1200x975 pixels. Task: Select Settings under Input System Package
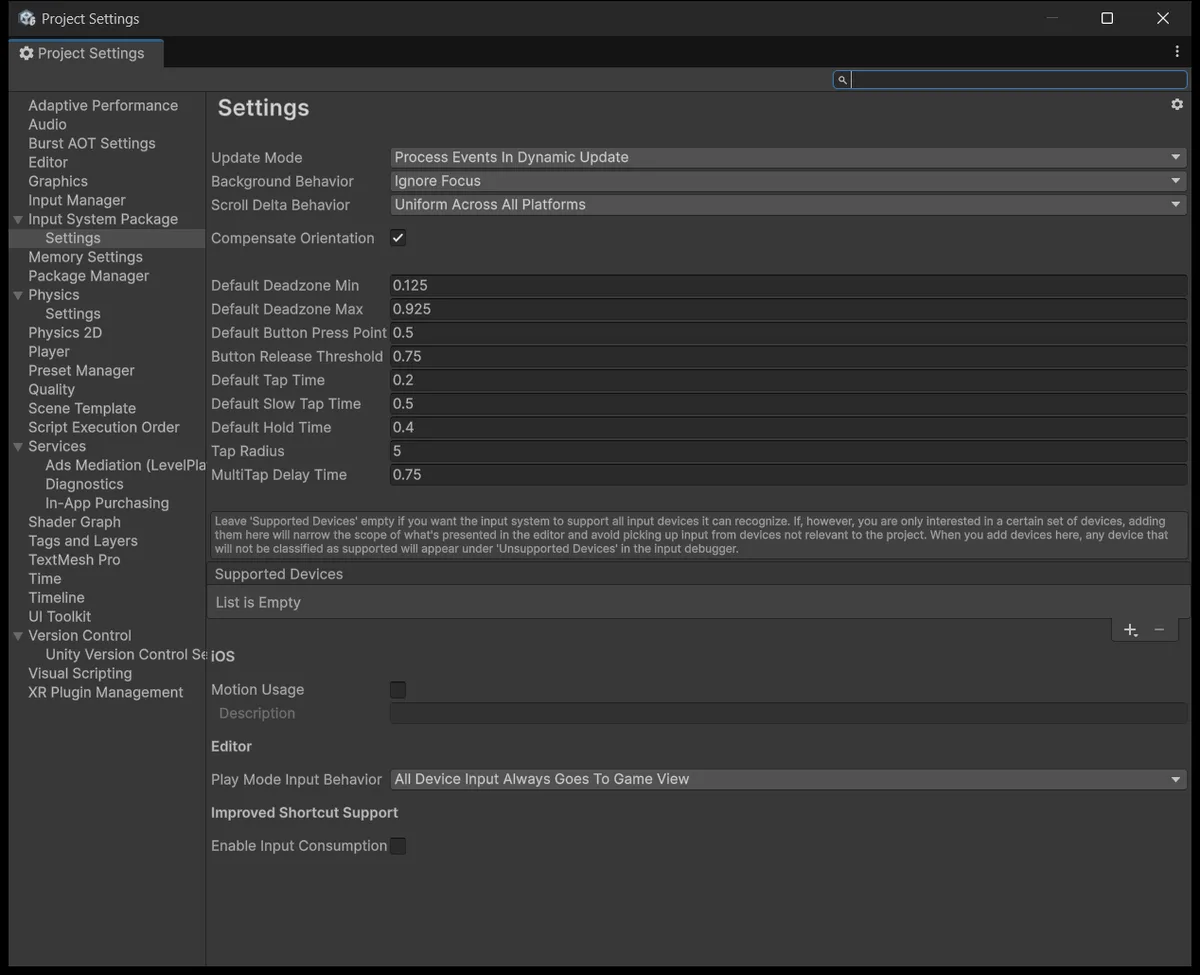73,238
